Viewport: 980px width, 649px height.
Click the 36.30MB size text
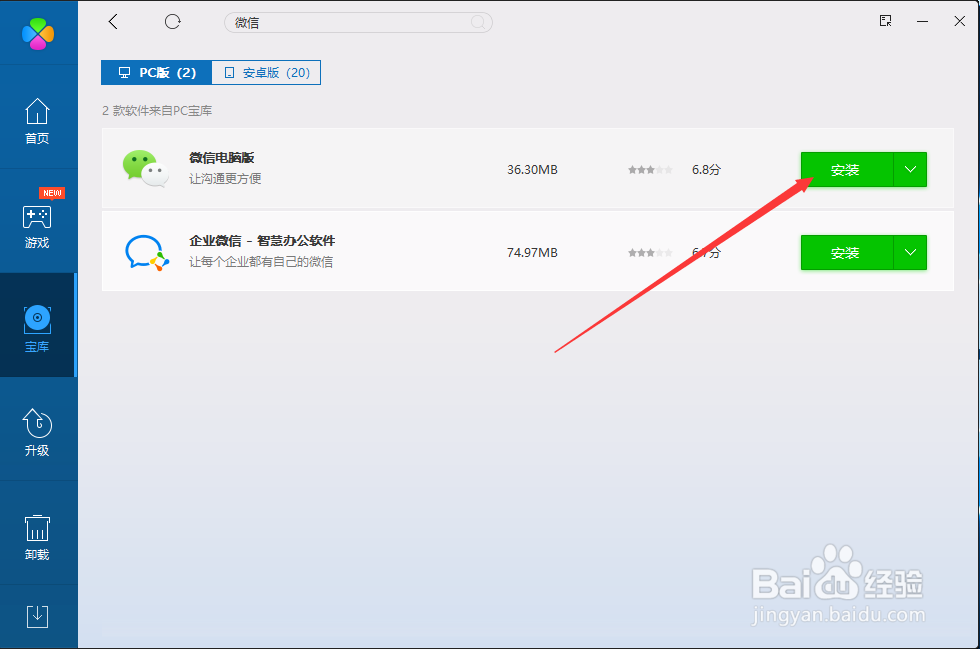[x=532, y=169]
